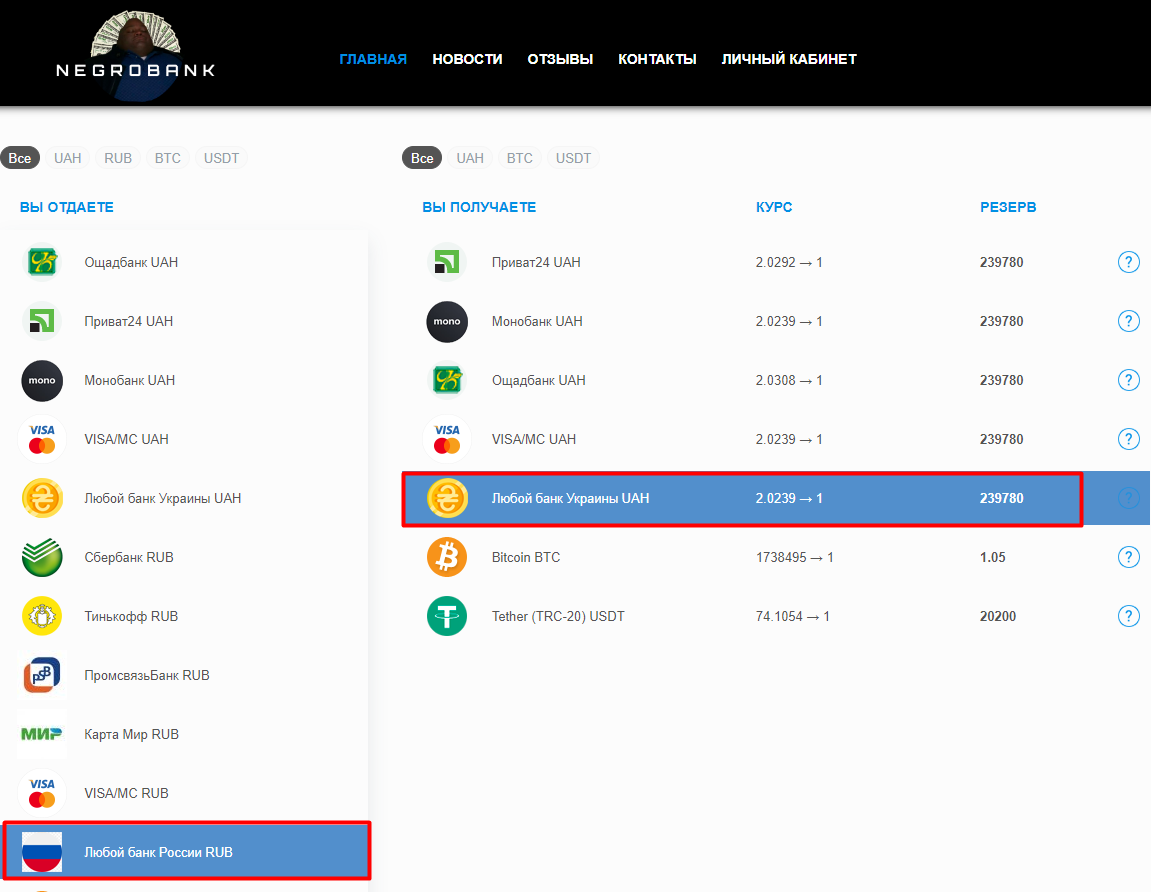
Task: Click the hryvnia coin icon in the receive list
Action: click(447, 498)
